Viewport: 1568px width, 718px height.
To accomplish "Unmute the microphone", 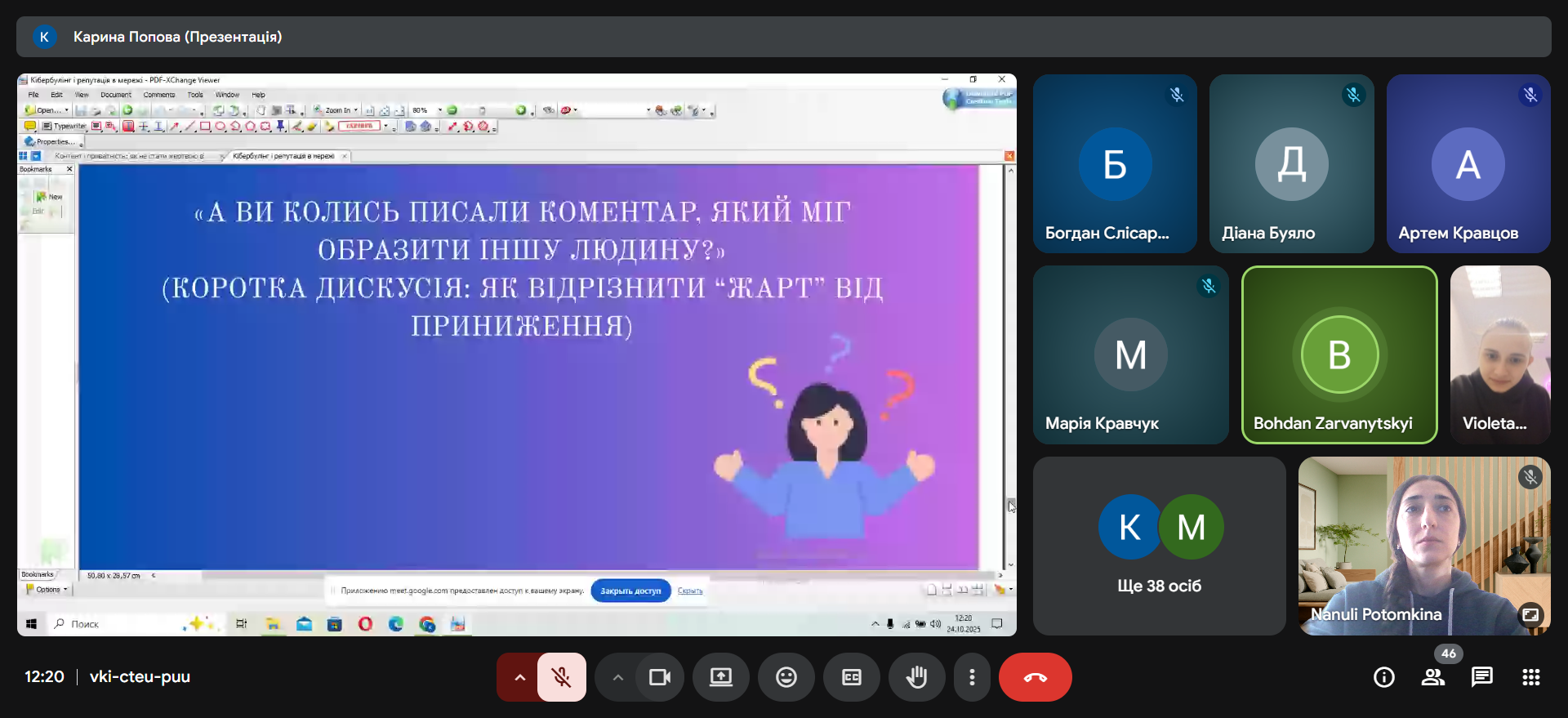I will (561, 677).
